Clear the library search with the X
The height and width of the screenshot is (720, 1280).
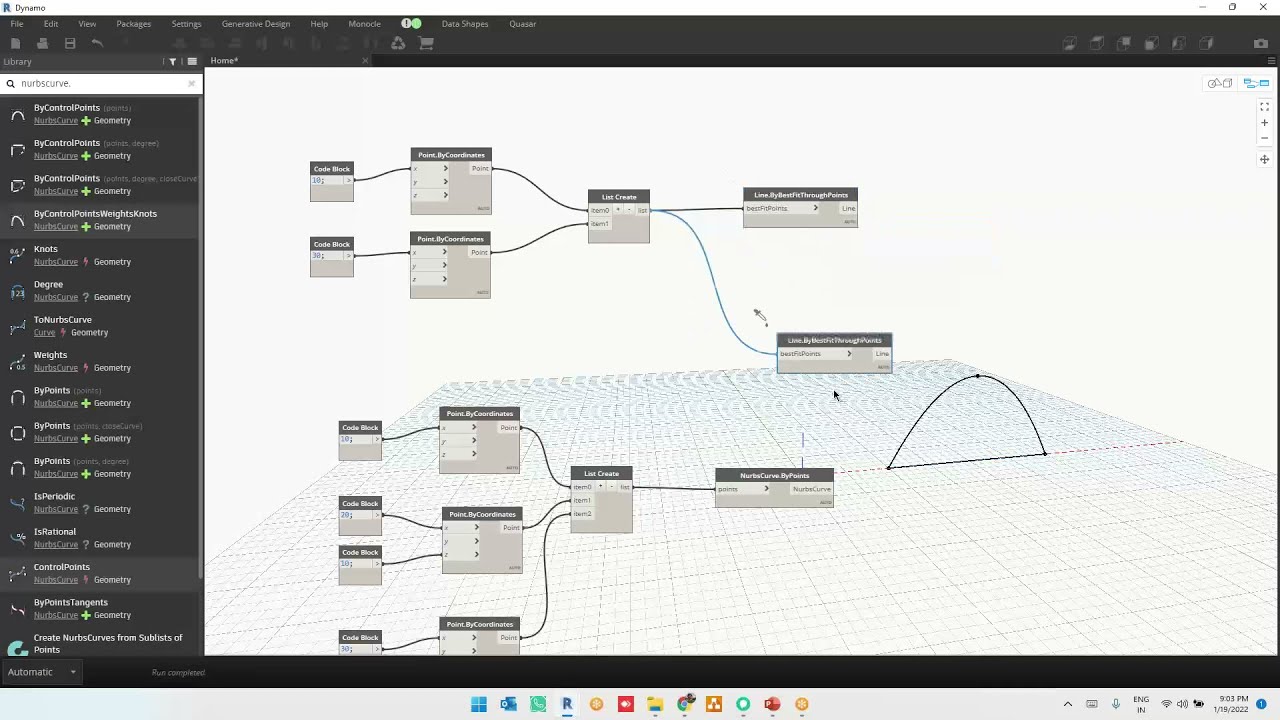(x=192, y=83)
